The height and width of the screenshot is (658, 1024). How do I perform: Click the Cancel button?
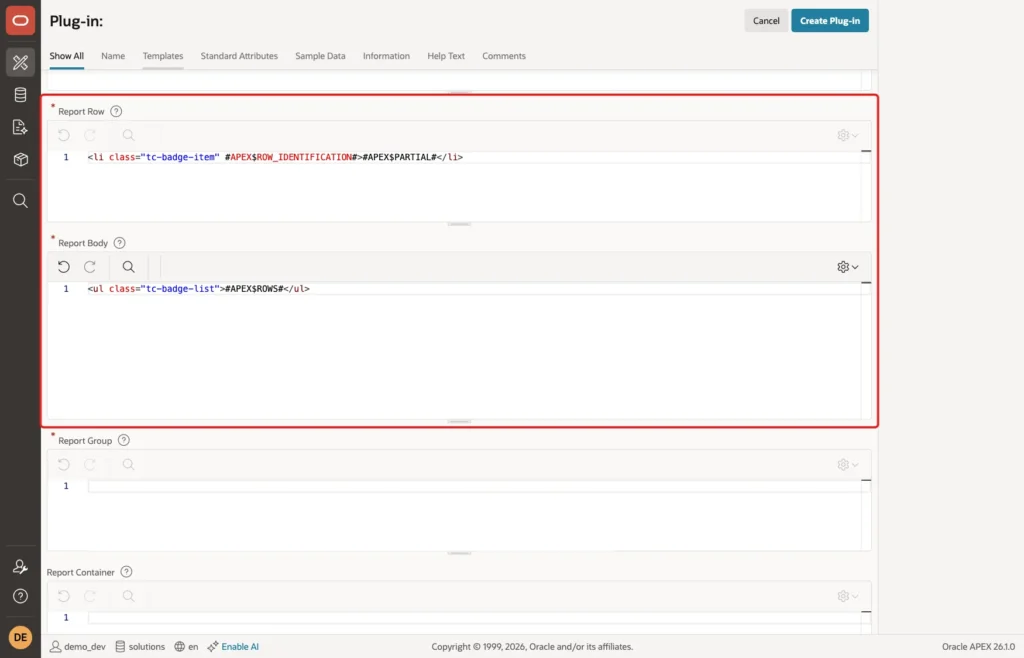coord(766,21)
